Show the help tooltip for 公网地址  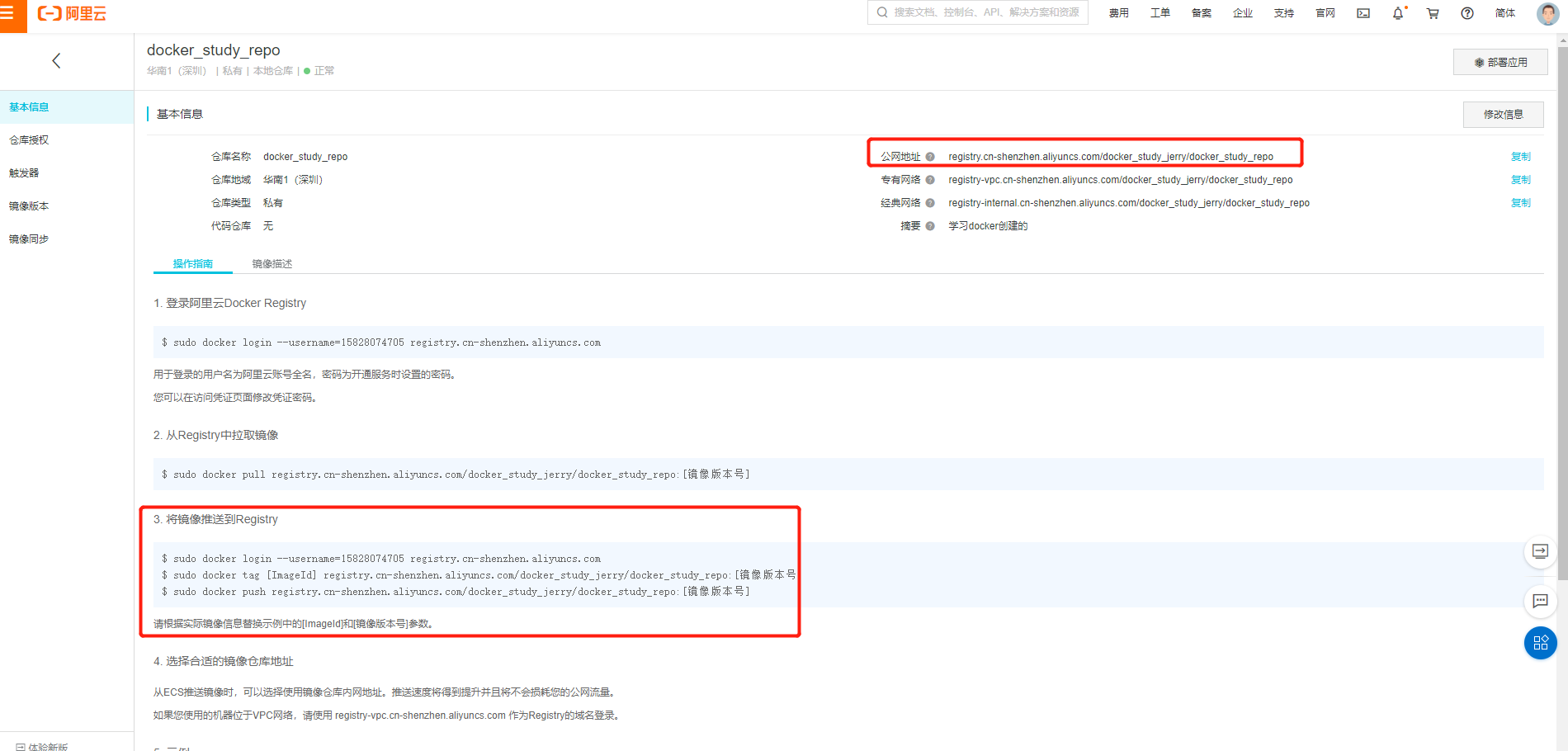click(x=930, y=157)
